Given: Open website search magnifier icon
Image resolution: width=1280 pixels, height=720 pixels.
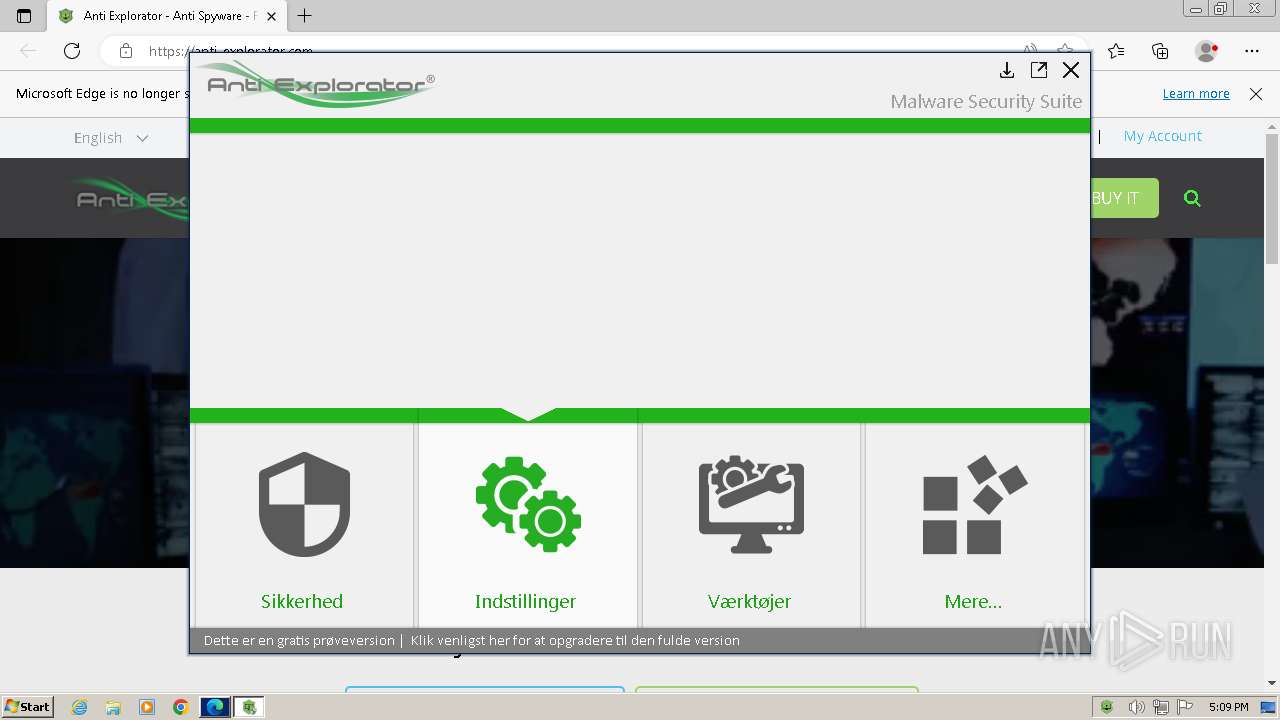Looking at the screenshot, I should pyautogui.click(x=1192, y=198).
